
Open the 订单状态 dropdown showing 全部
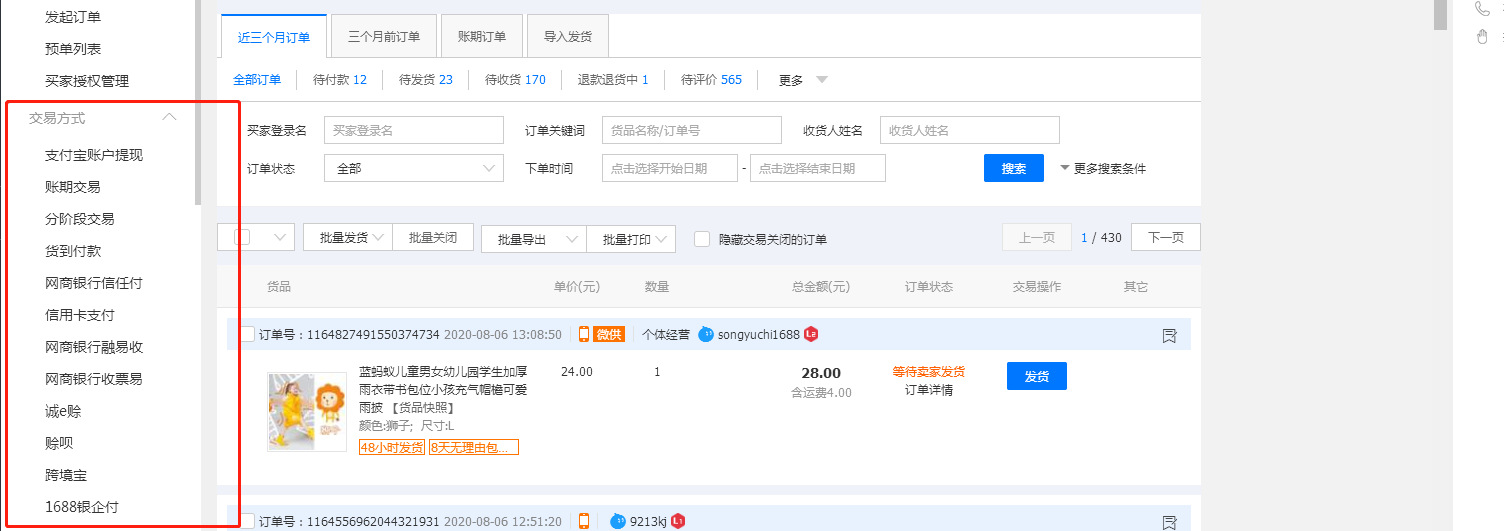(413, 168)
